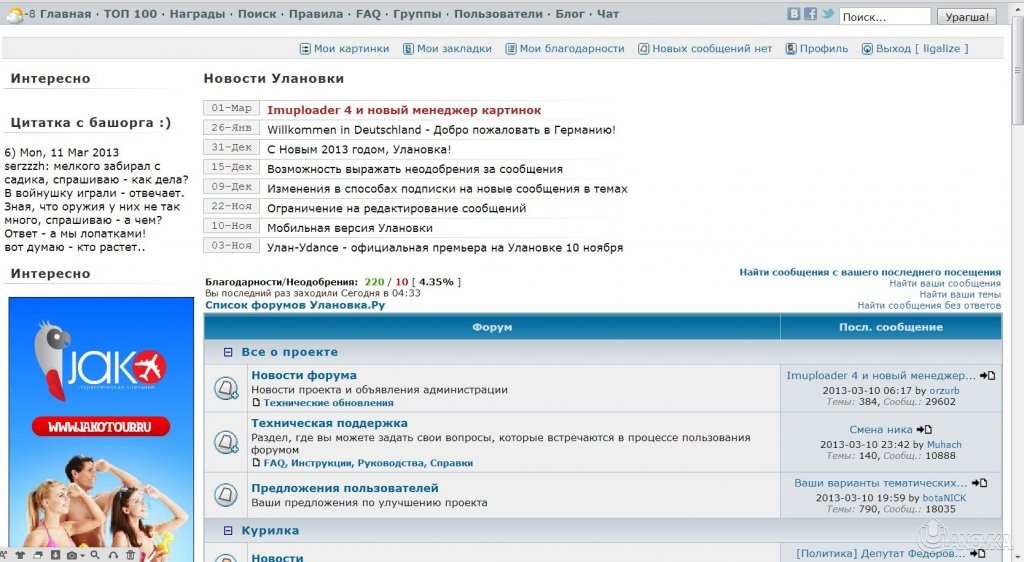Open user Muhach profile link
This screenshot has height=562, width=1024.
[944, 445]
